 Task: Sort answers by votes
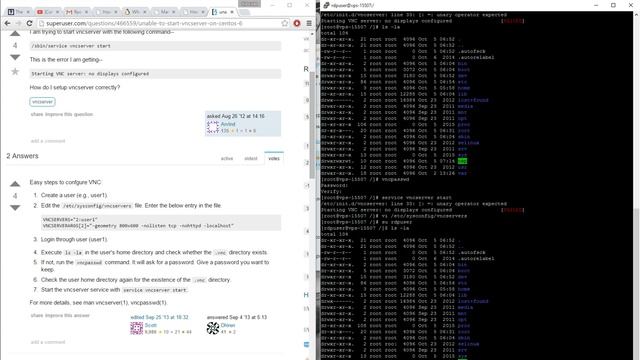coord(274,158)
